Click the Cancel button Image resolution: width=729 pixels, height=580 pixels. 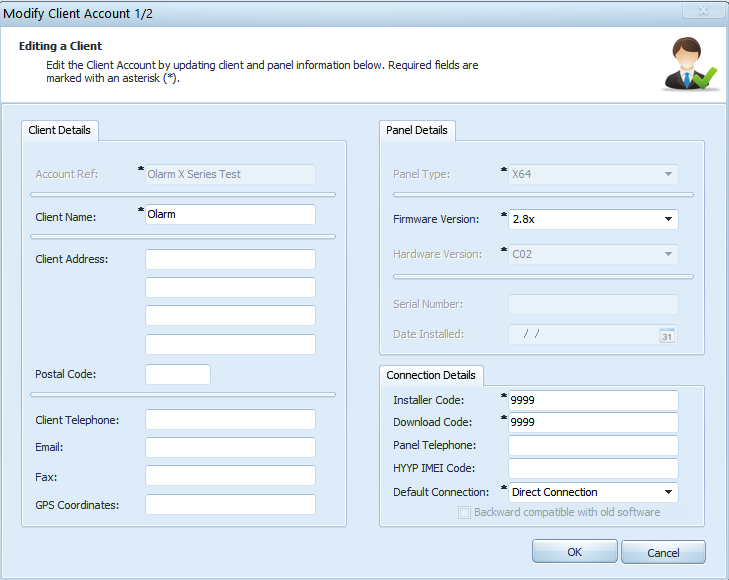(x=663, y=553)
